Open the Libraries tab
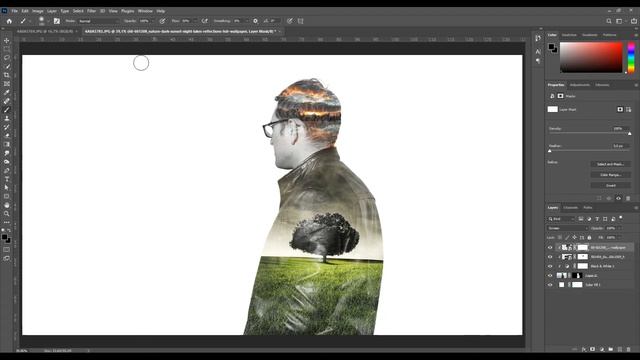This screenshot has height=360, width=640. [602, 85]
